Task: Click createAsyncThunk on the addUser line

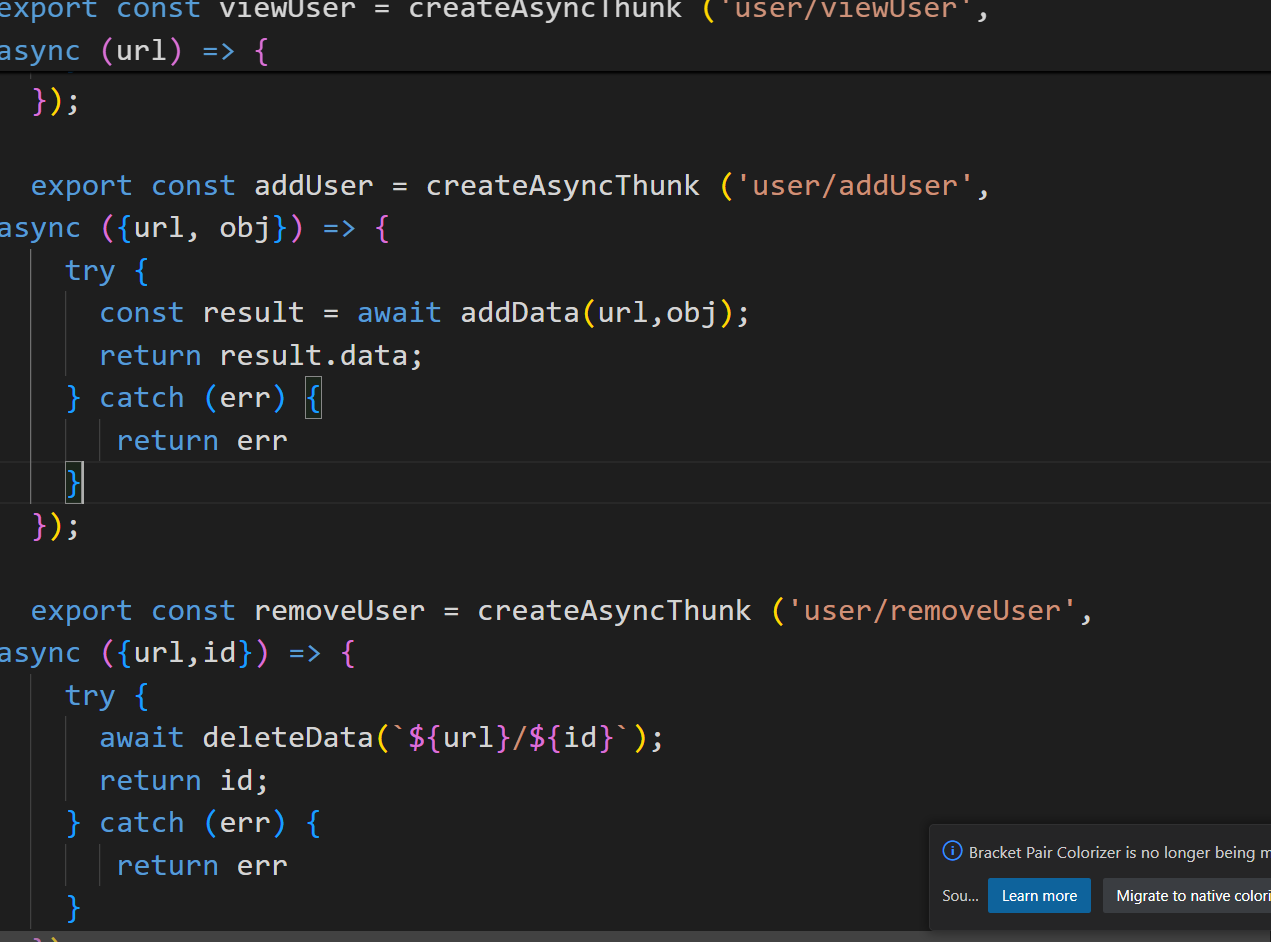Action: point(562,186)
